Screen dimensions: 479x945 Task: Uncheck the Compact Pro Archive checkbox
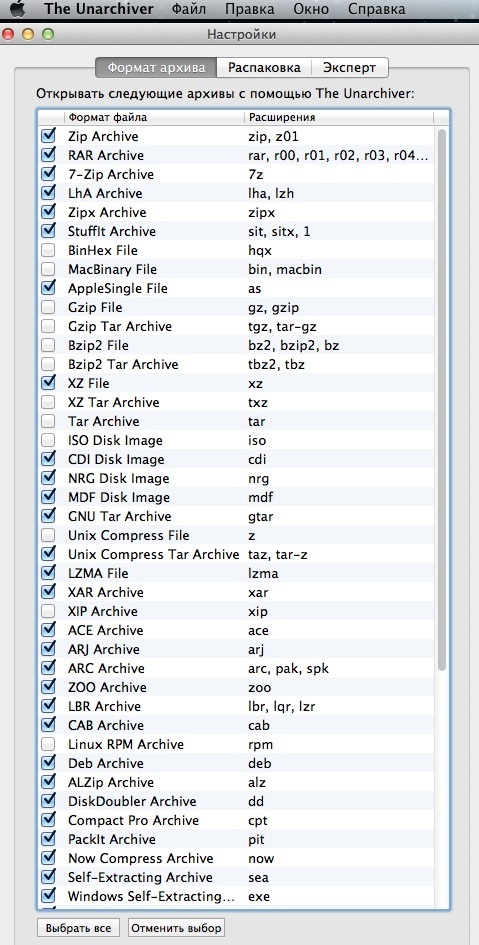click(48, 820)
